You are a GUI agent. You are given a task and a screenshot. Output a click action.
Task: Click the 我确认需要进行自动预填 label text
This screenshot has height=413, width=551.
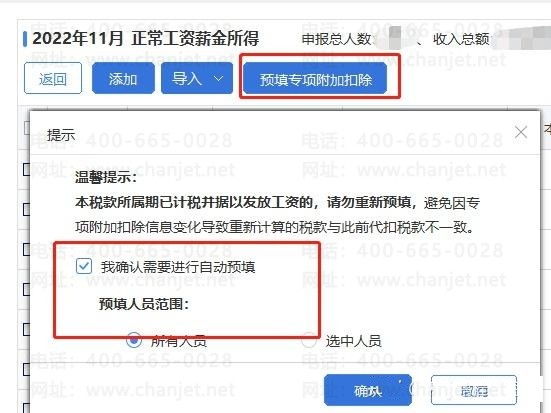(x=178, y=267)
